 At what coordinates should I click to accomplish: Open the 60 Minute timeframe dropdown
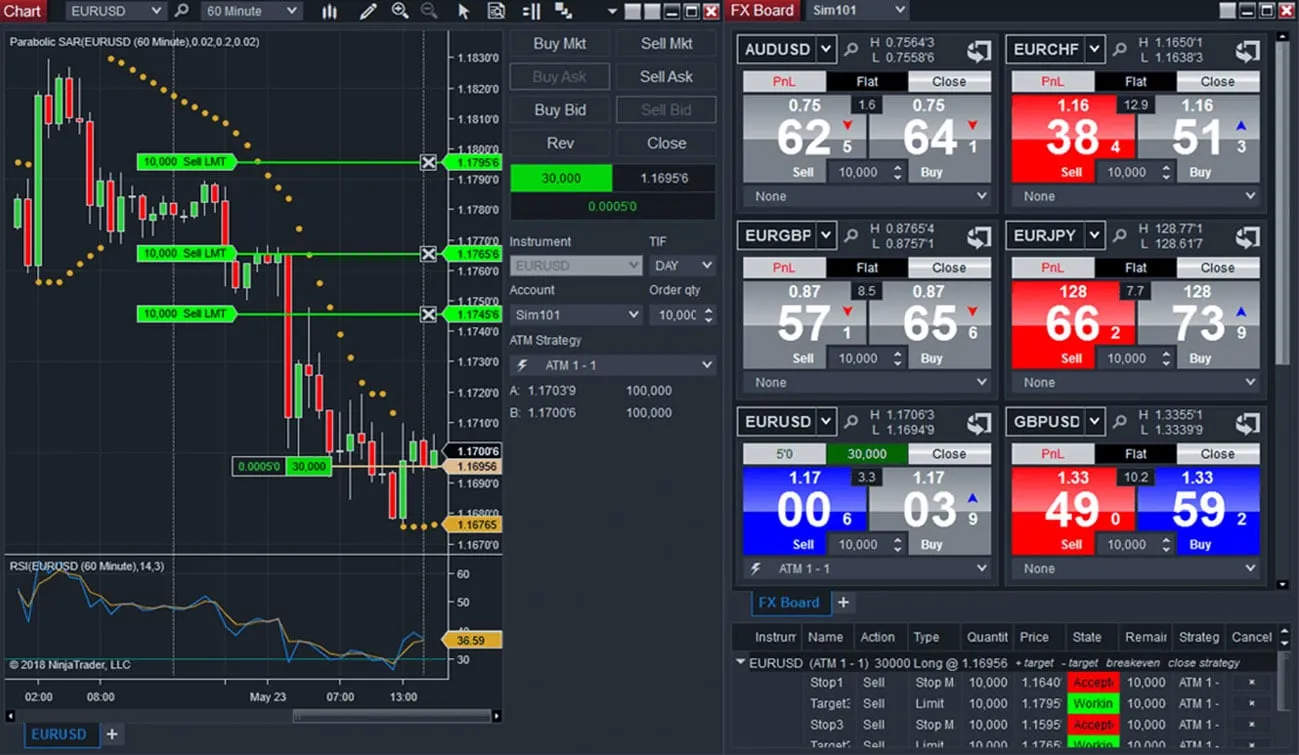(x=251, y=10)
